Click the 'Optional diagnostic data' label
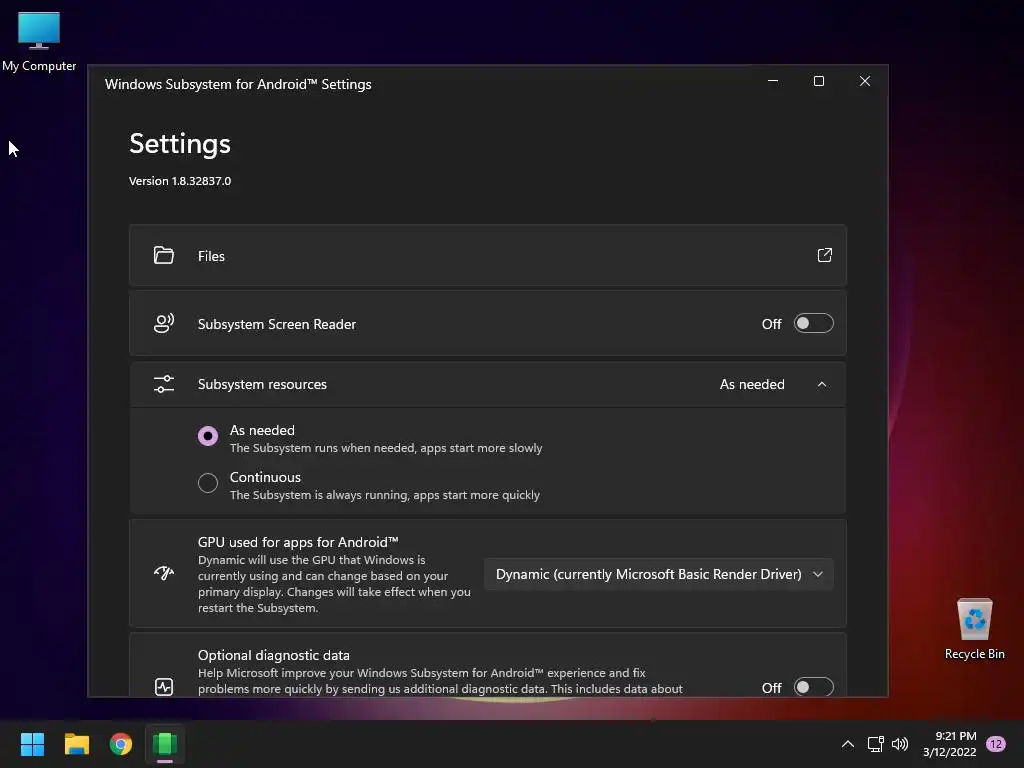 (x=274, y=655)
